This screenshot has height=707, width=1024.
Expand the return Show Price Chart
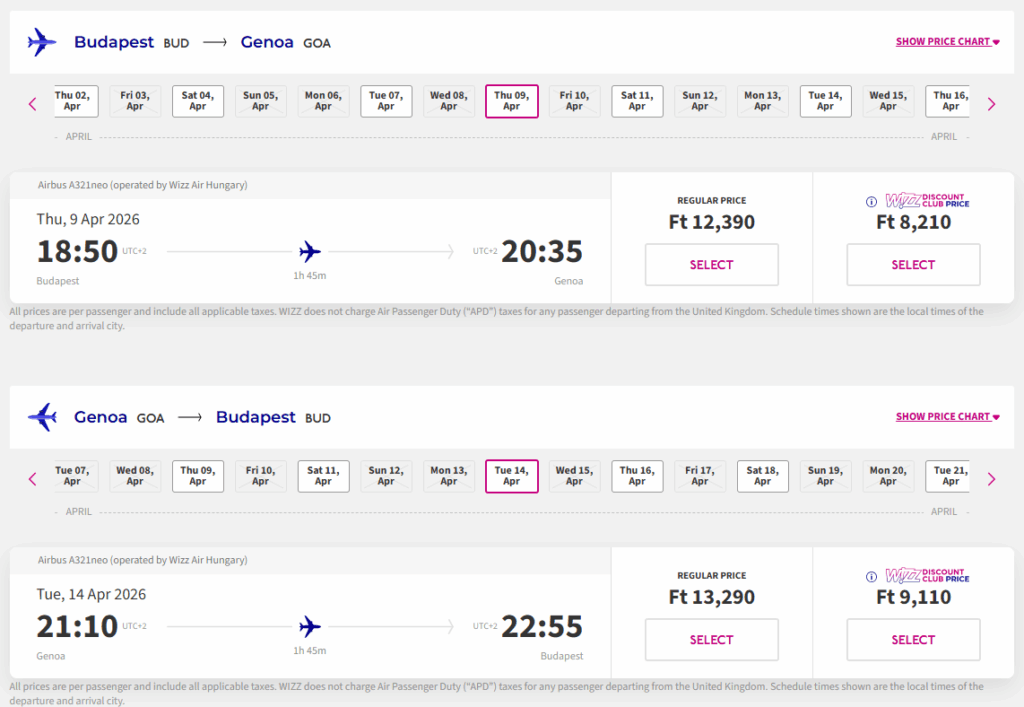click(947, 417)
